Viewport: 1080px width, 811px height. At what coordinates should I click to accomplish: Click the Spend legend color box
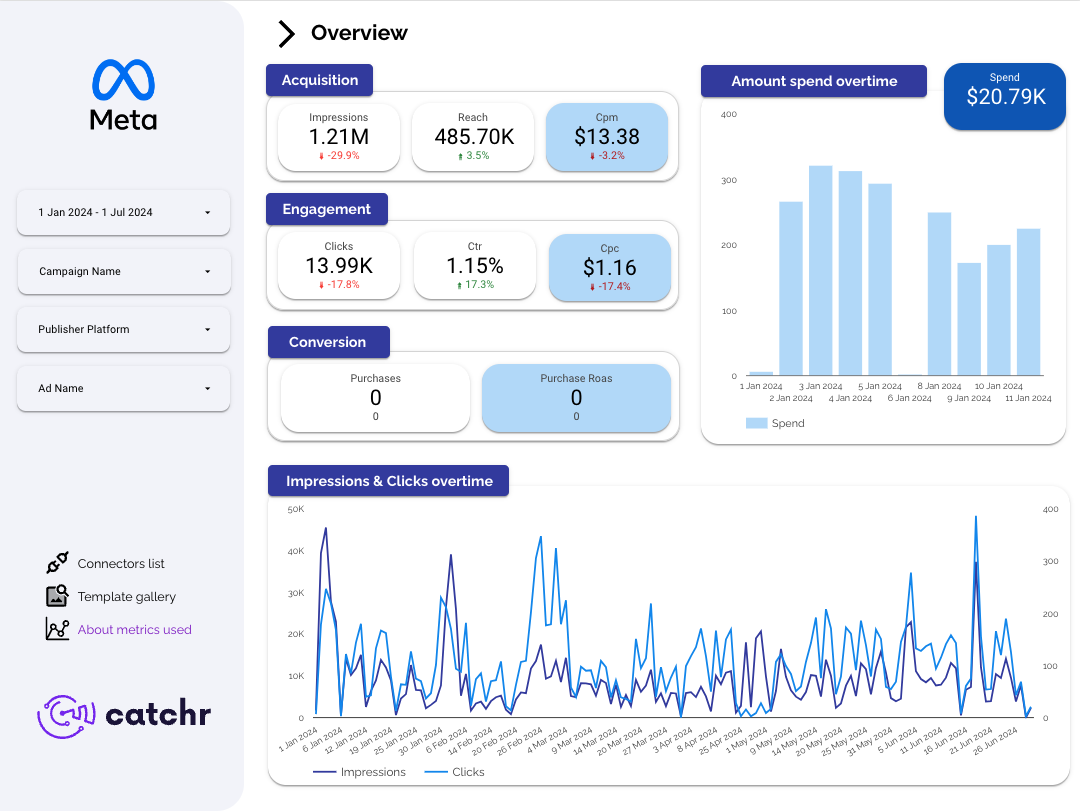[756, 423]
